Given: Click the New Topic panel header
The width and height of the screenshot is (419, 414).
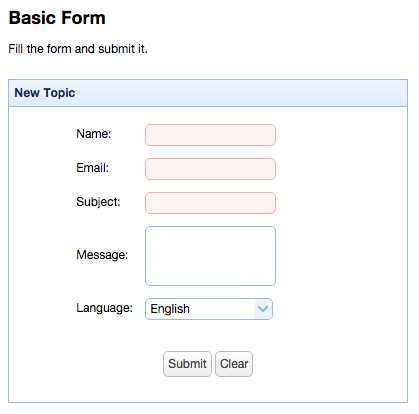Looking at the screenshot, I should point(208,93).
